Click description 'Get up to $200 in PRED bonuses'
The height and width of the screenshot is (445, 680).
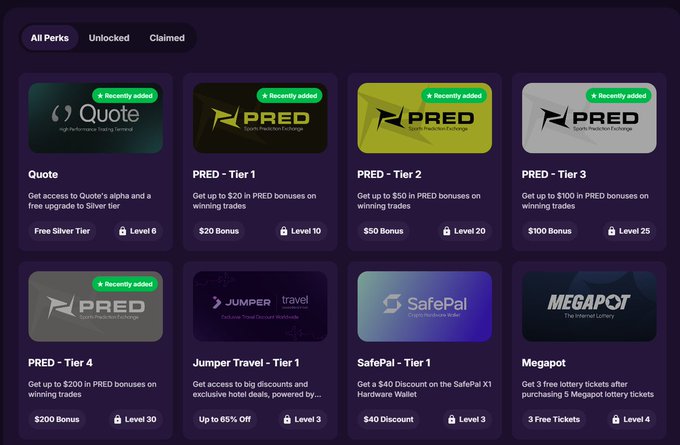click(x=92, y=389)
